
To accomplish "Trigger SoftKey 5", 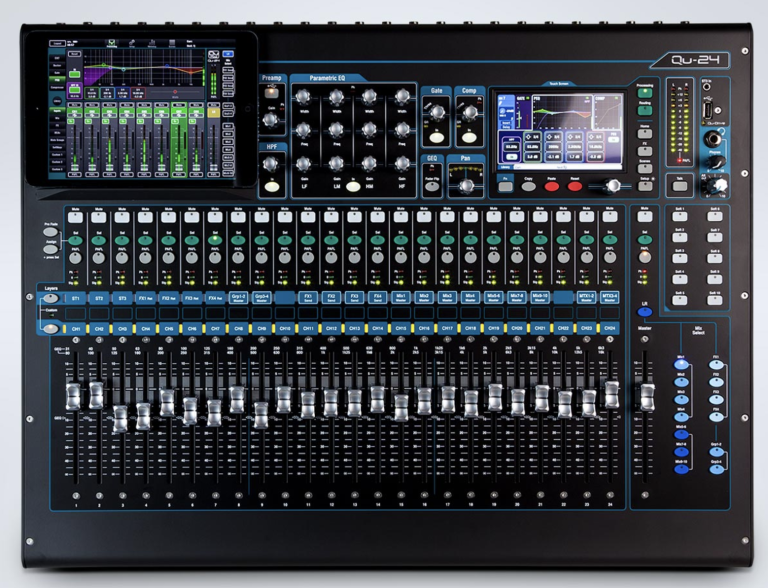I will (679, 300).
